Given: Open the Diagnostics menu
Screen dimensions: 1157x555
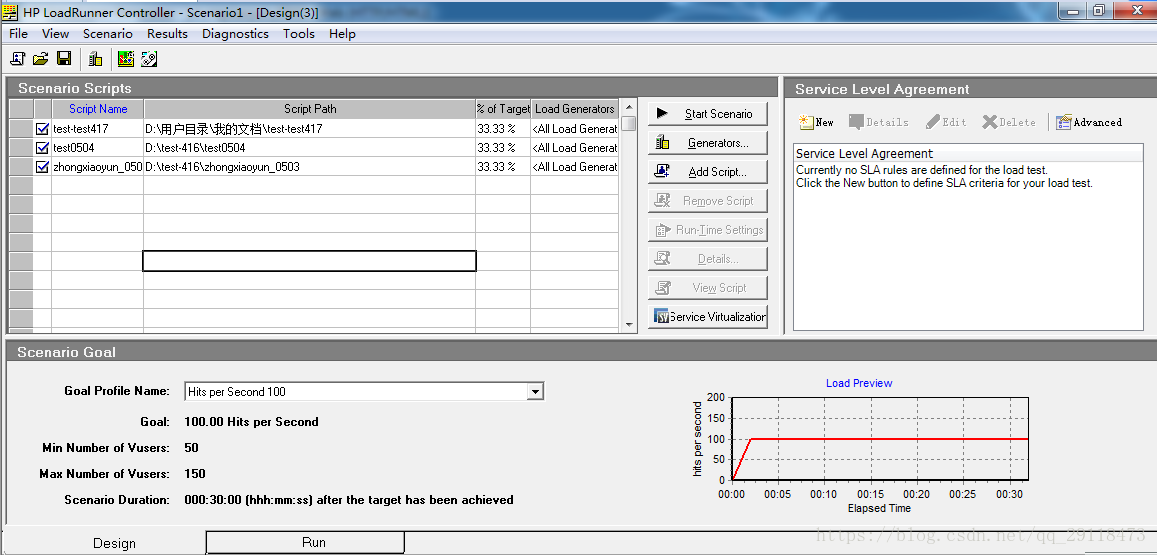Looking at the screenshot, I should (235, 34).
